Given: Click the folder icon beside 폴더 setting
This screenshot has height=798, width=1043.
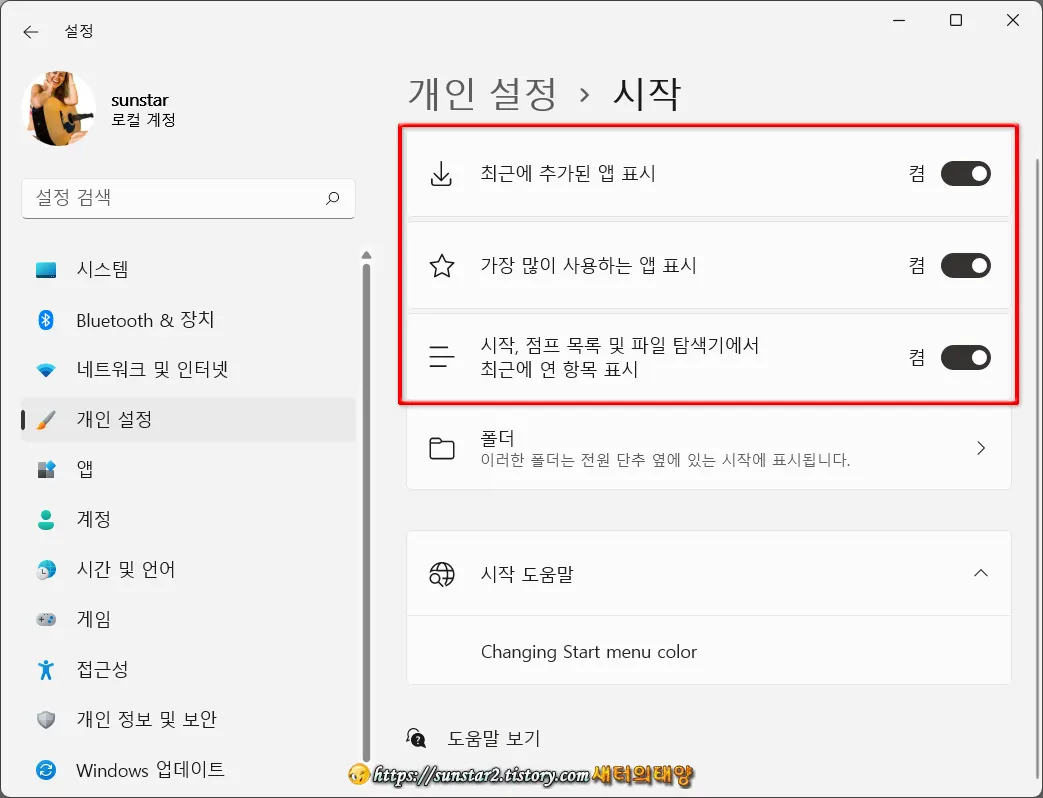Looking at the screenshot, I should pos(441,447).
